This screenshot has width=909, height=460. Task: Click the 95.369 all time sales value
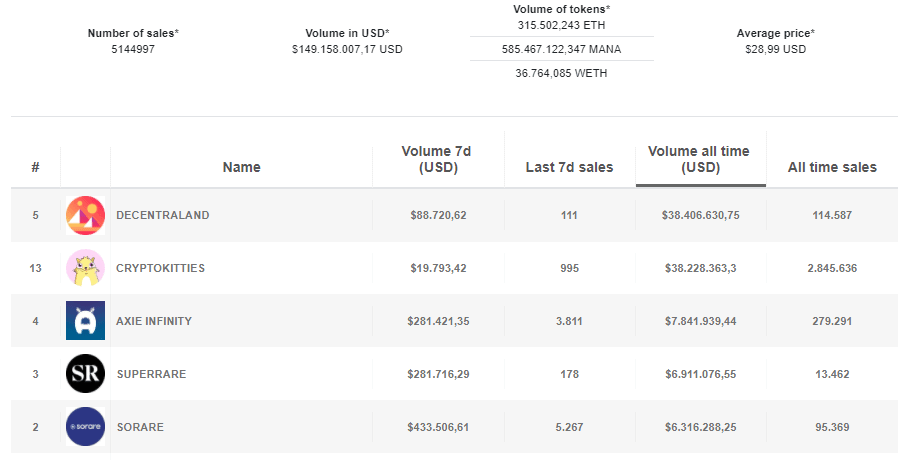pos(832,427)
